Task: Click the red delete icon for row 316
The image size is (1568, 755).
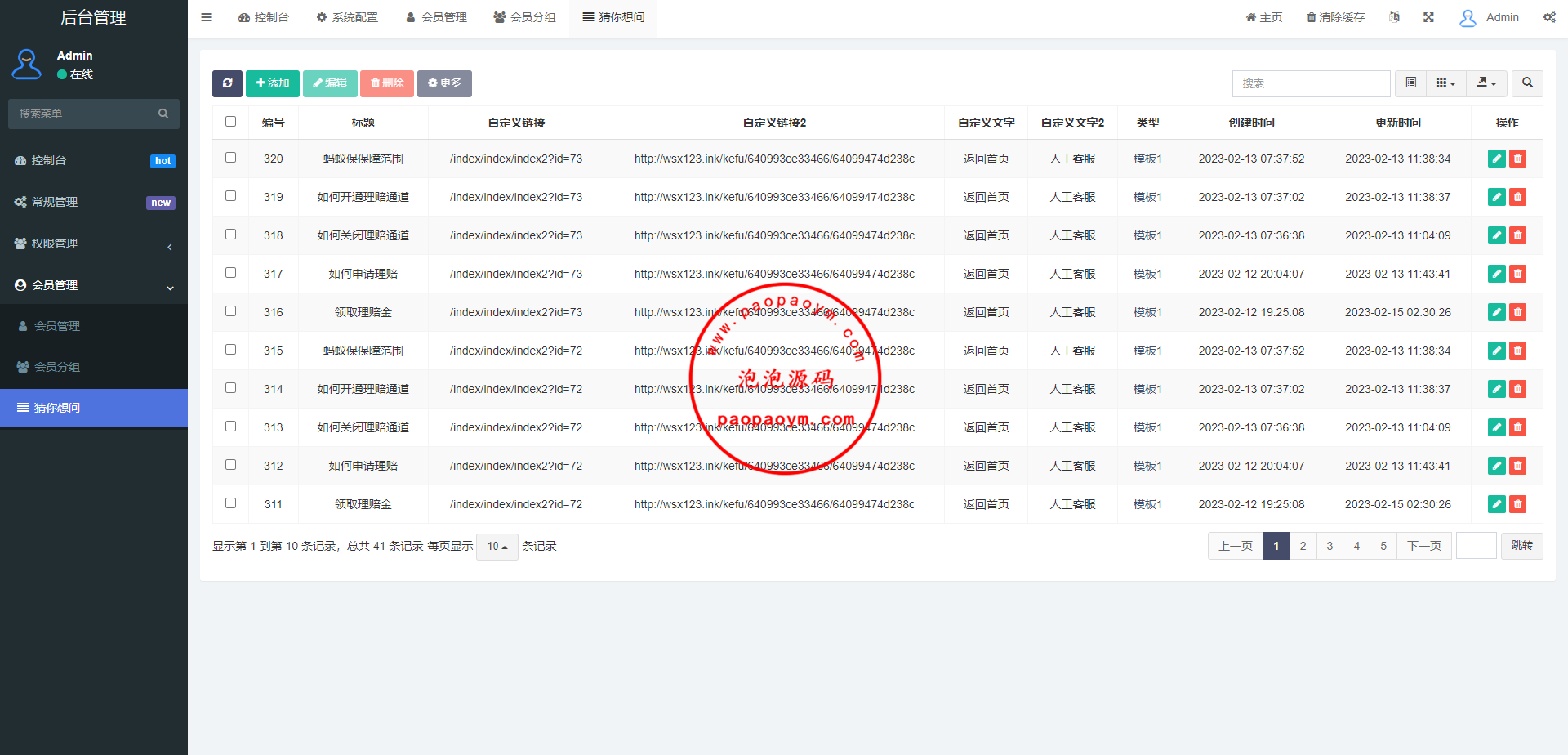Action: tap(1517, 312)
